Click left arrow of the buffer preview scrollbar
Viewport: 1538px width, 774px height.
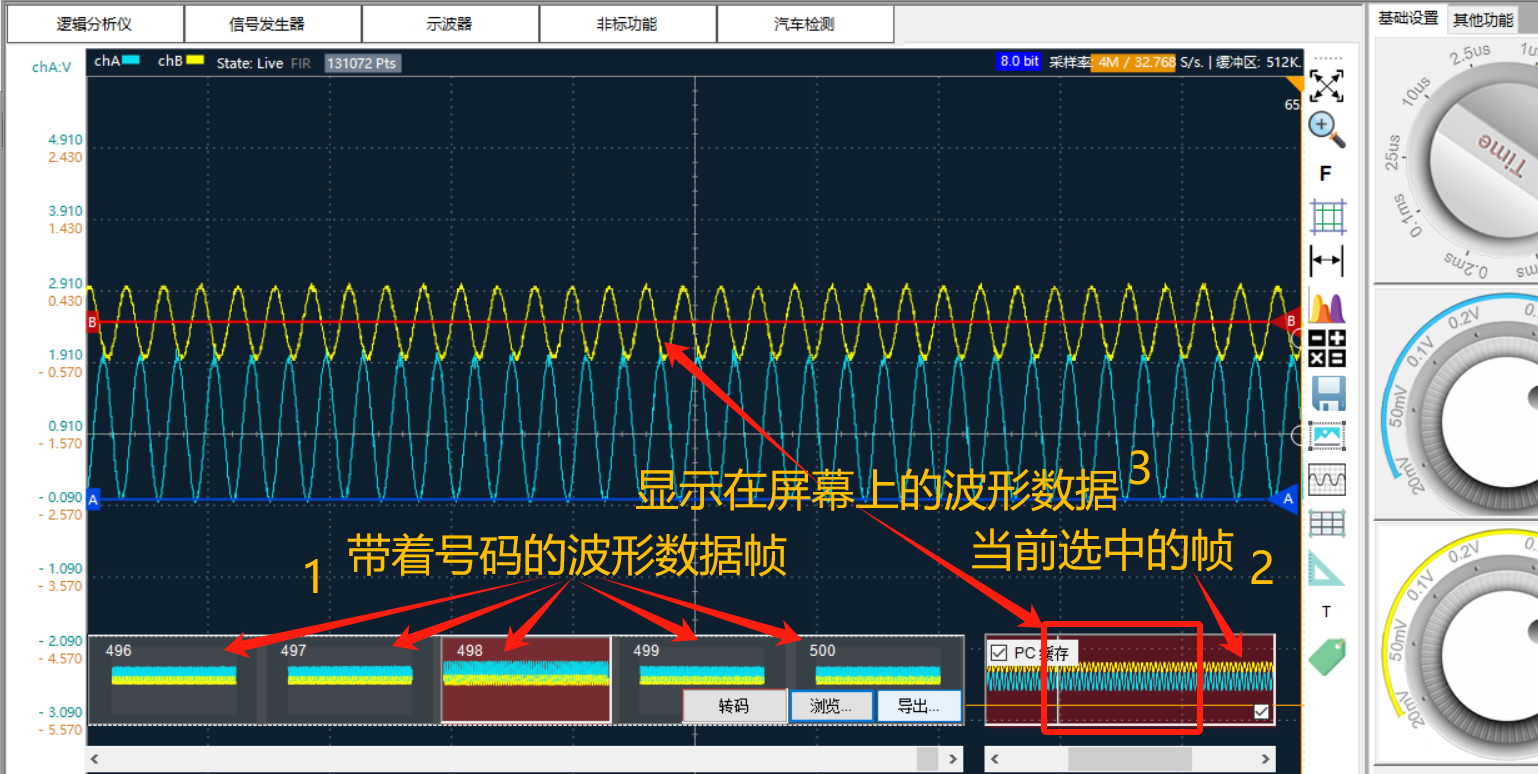993,760
